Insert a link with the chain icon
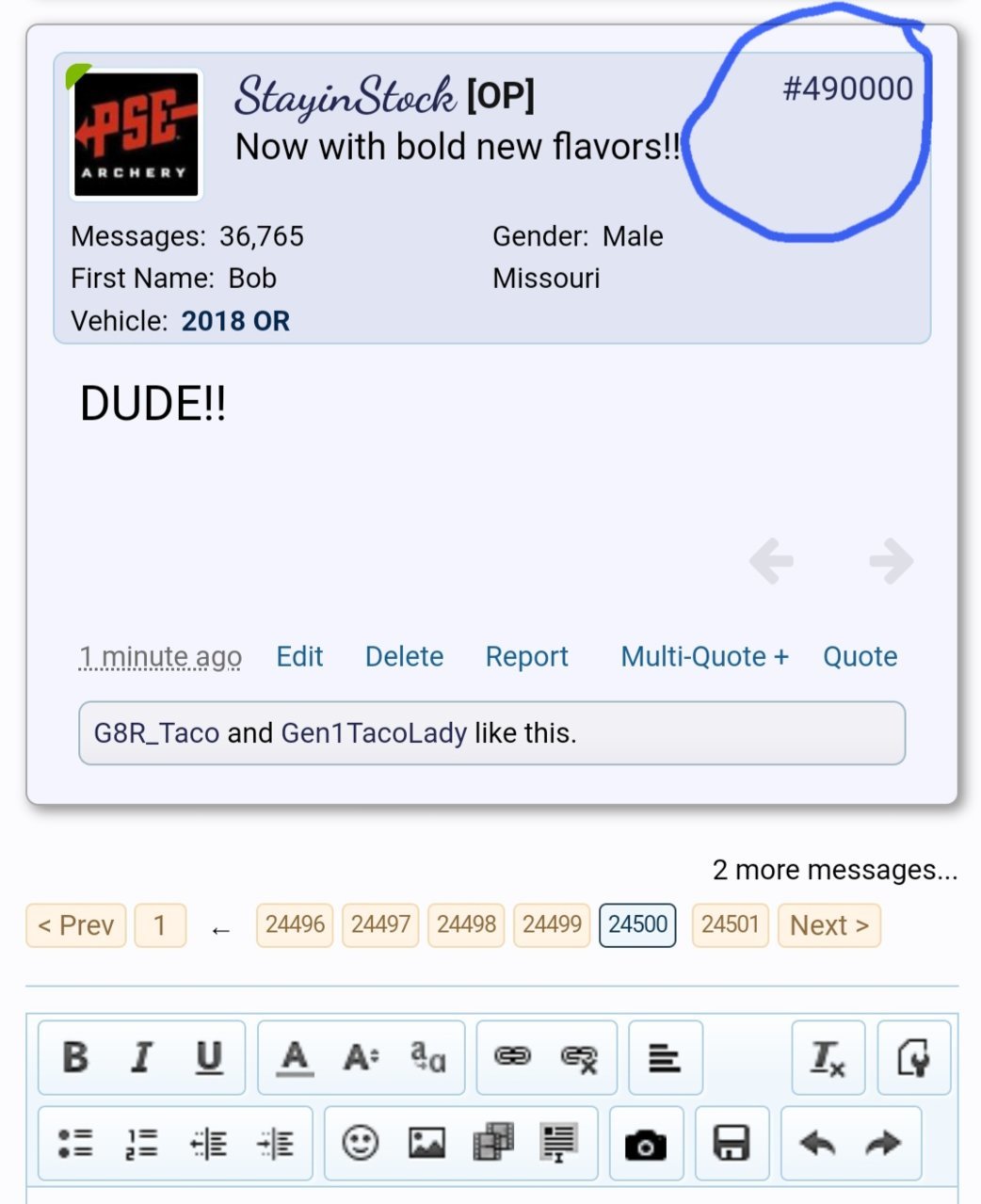The width and height of the screenshot is (981, 1204). 513,1057
